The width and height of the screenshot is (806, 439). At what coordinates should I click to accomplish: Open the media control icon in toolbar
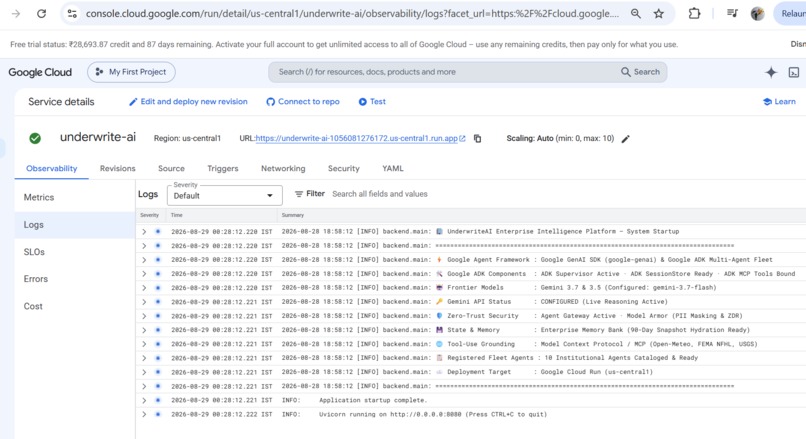click(732, 14)
